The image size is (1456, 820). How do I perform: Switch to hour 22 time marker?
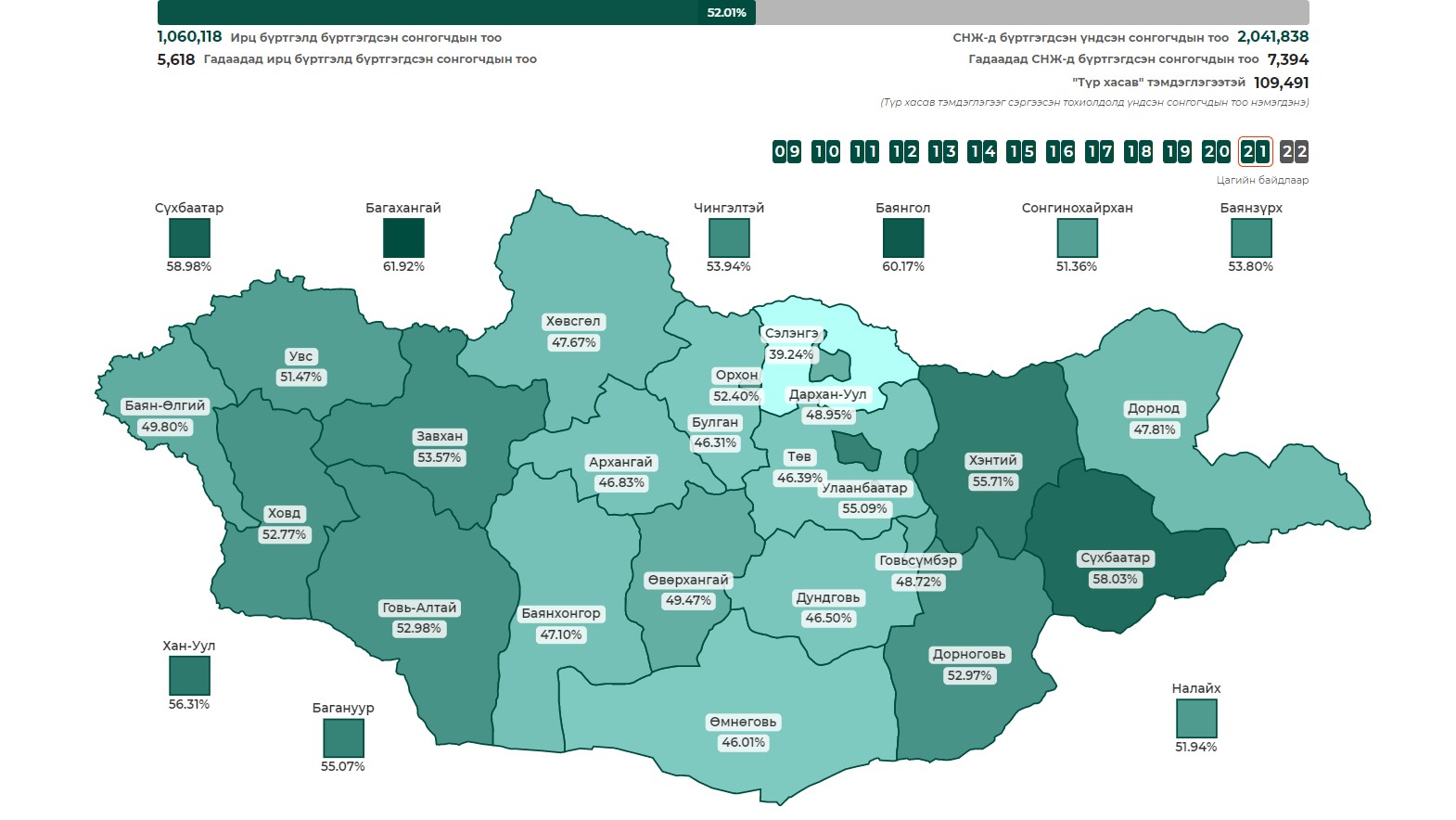[1294, 151]
